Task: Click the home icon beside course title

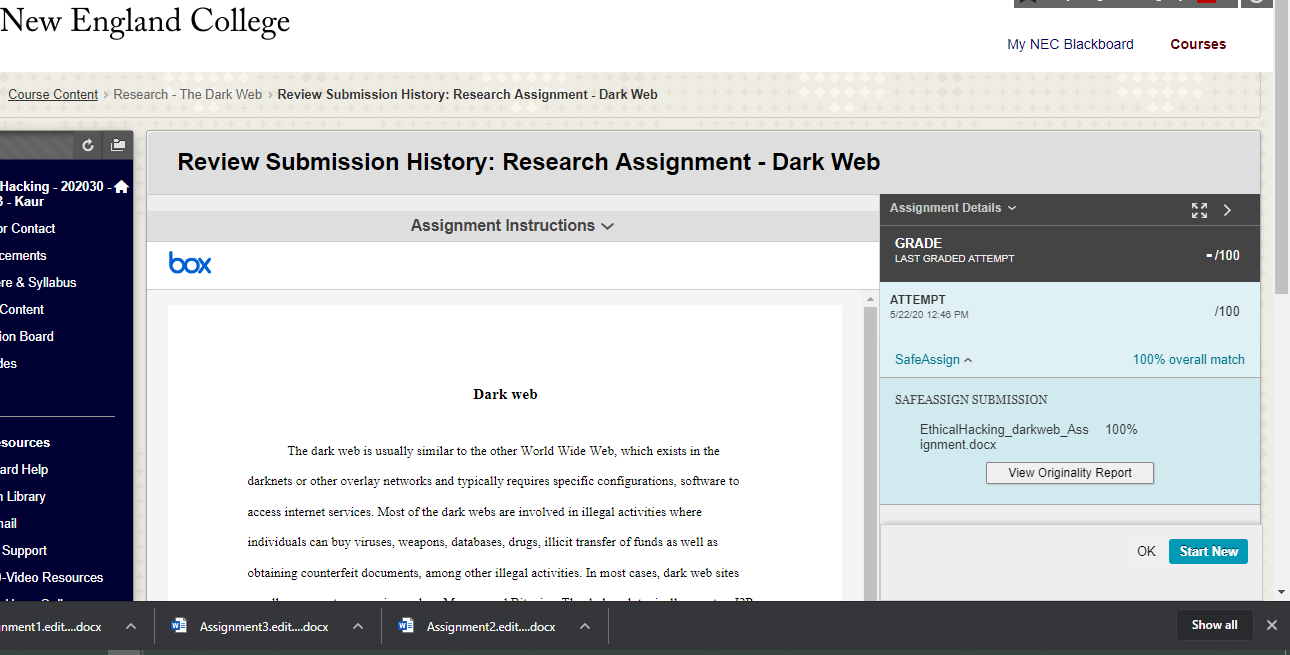Action: (x=122, y=187)
